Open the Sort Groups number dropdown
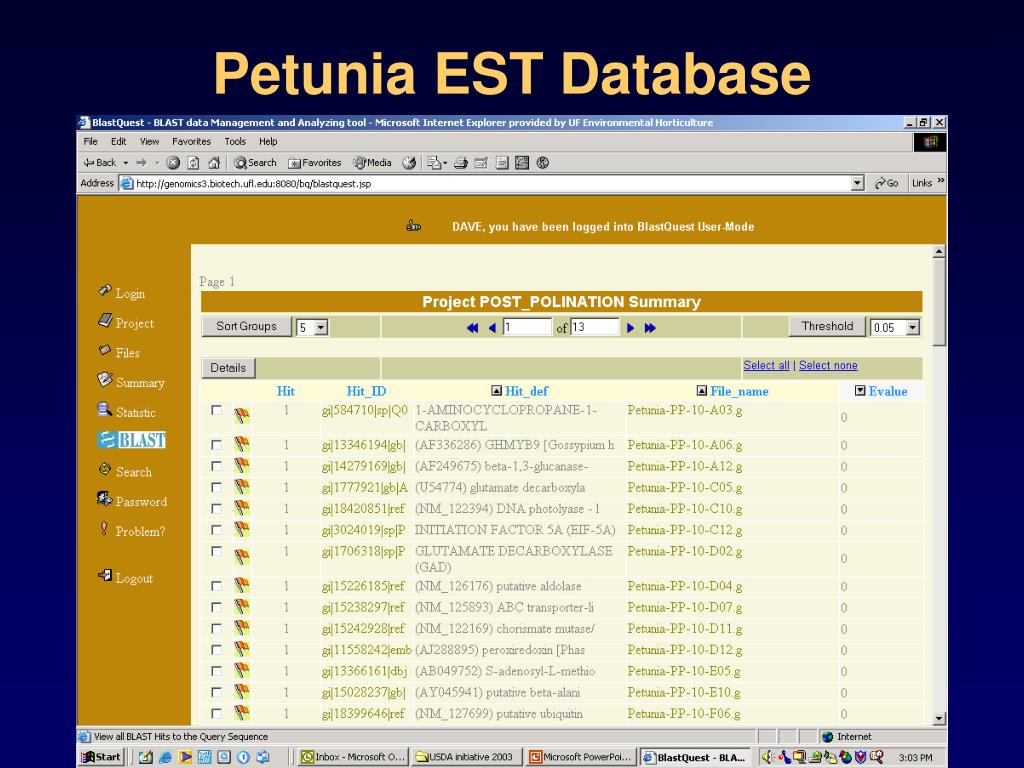 click(321, 327)
